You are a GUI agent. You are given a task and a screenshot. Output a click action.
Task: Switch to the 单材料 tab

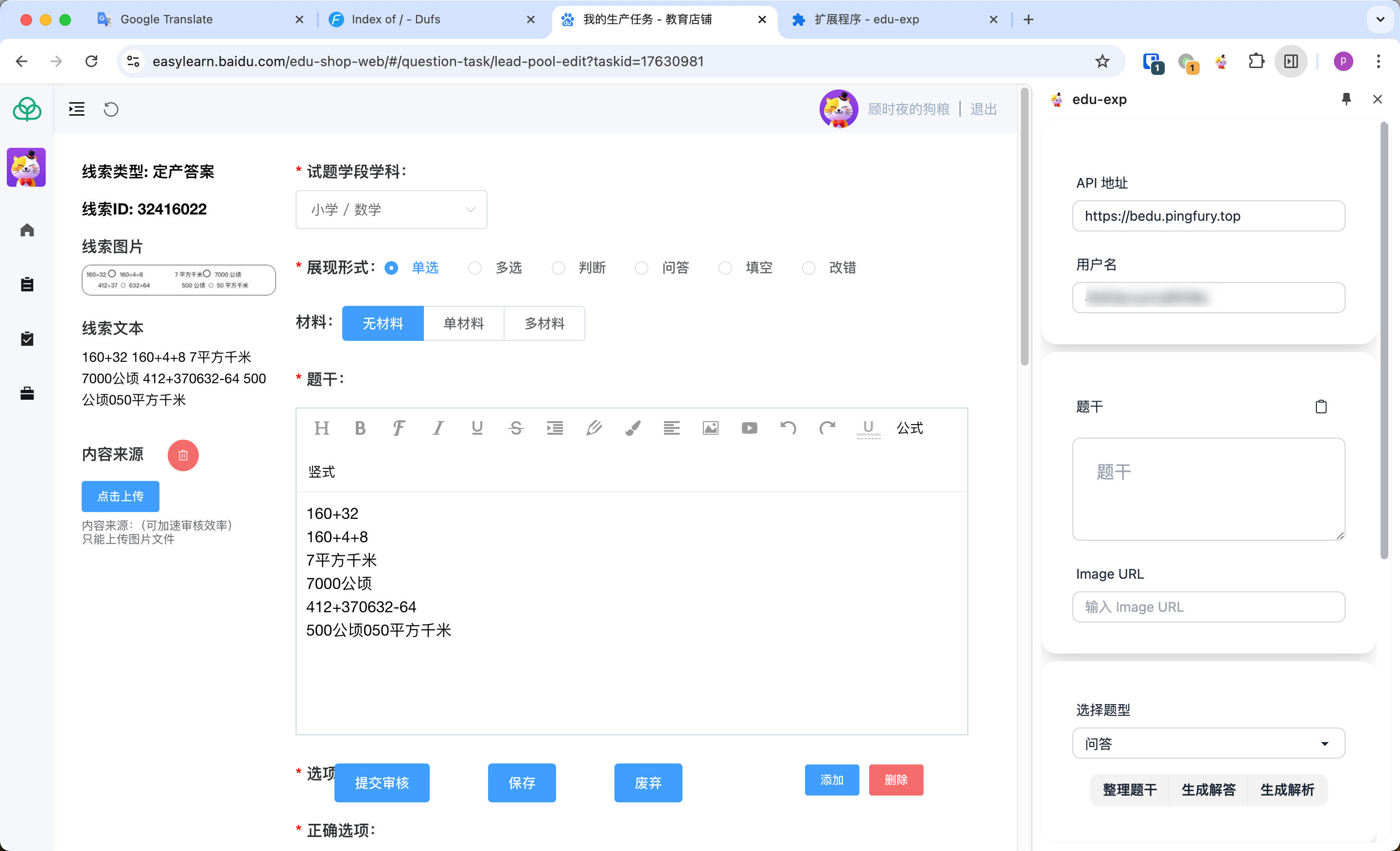tap(464, 323)
